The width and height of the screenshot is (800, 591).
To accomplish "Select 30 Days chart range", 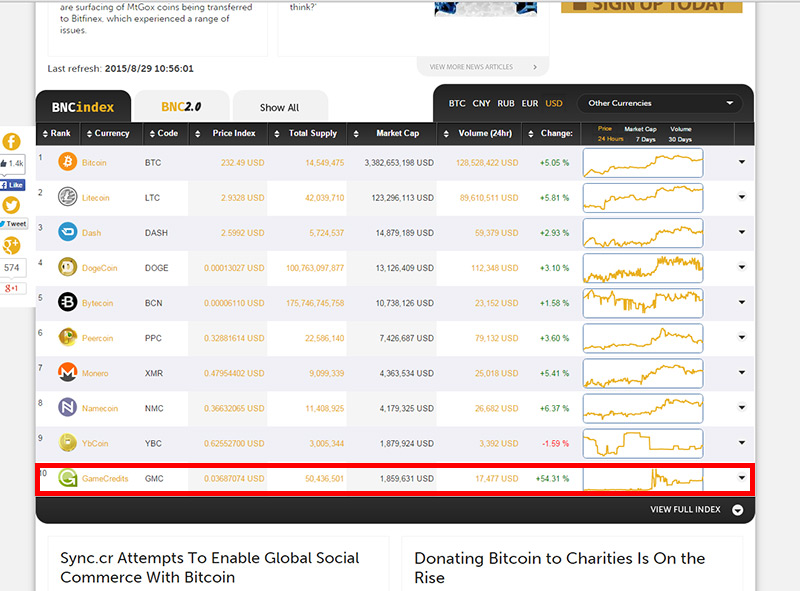I will (680, 139).
